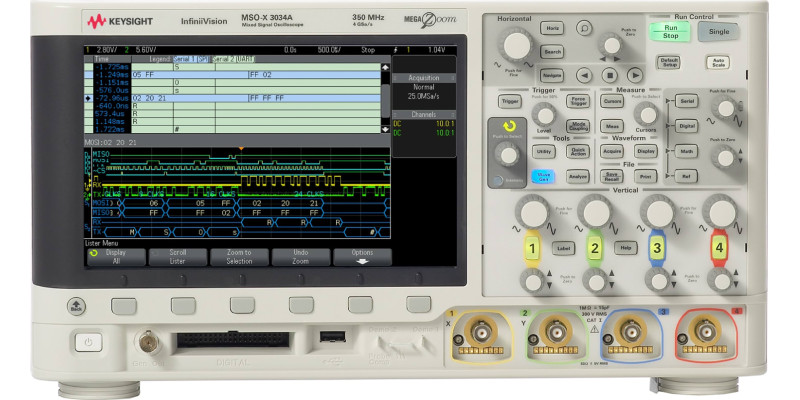800x400 pixels.
Task: Tap the Search key
Action: point(552,52)
